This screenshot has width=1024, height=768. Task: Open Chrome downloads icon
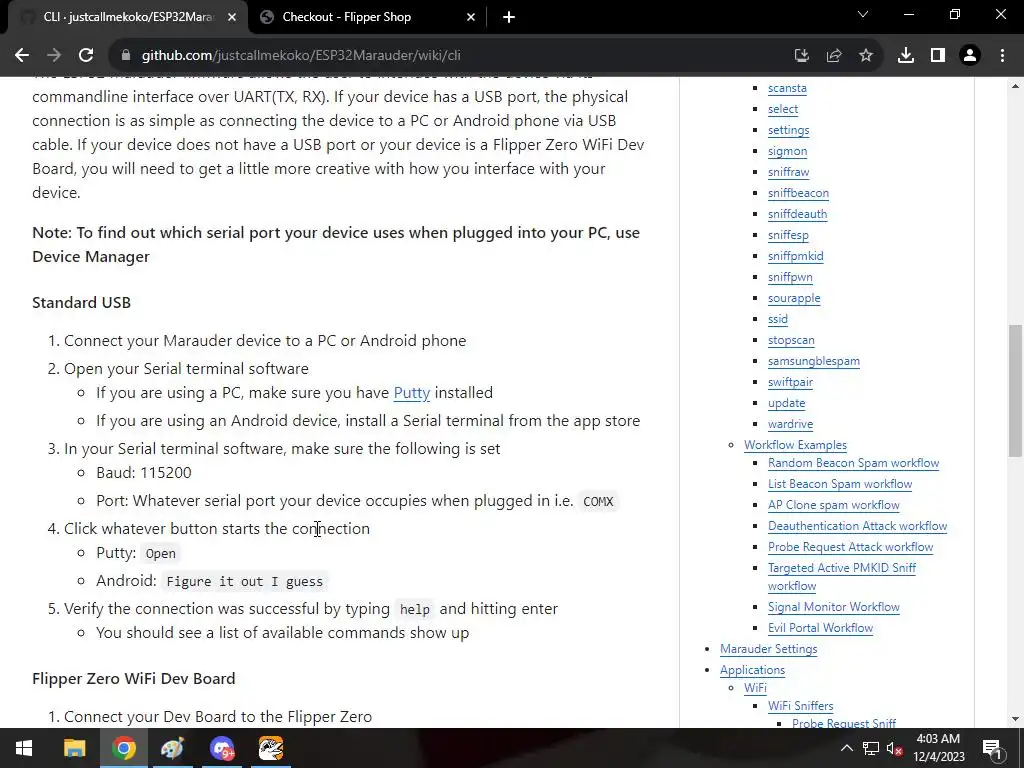906,56
